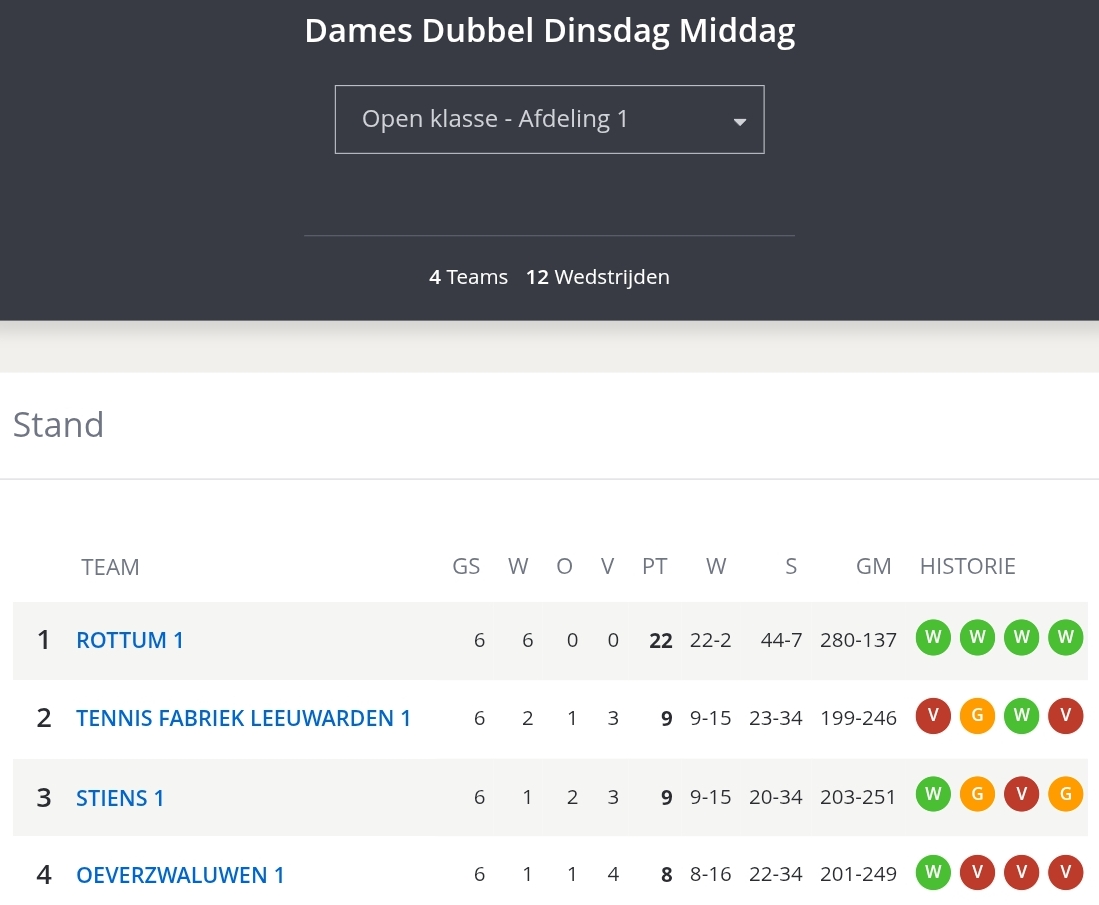Click Stiens 1's last orange G badge
This screenshot has width=1099, height=905.
pyautogui.click(x=1066, y=796)
